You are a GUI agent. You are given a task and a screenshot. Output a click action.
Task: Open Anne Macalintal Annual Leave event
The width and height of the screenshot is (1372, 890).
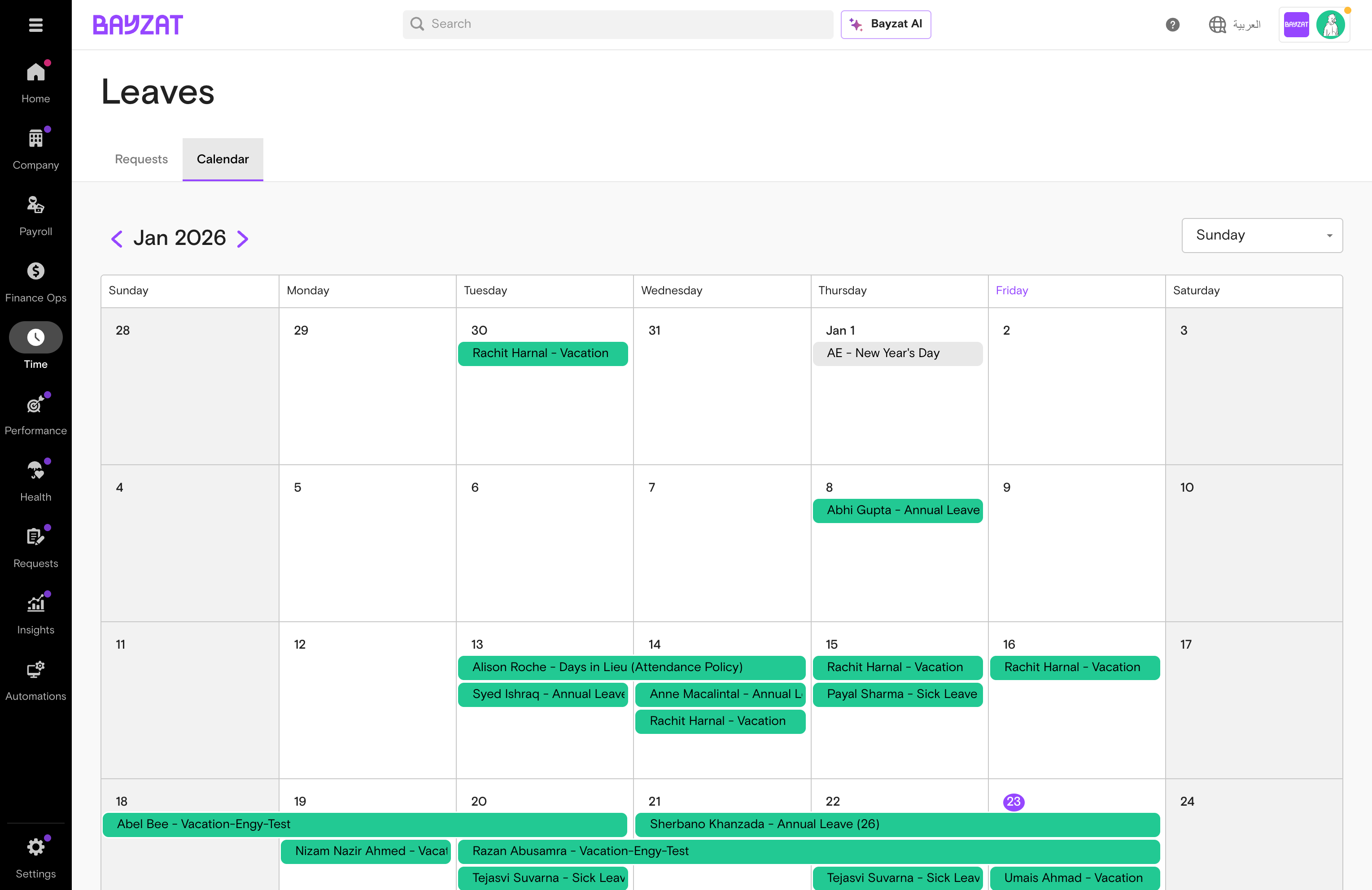(720, 694)
